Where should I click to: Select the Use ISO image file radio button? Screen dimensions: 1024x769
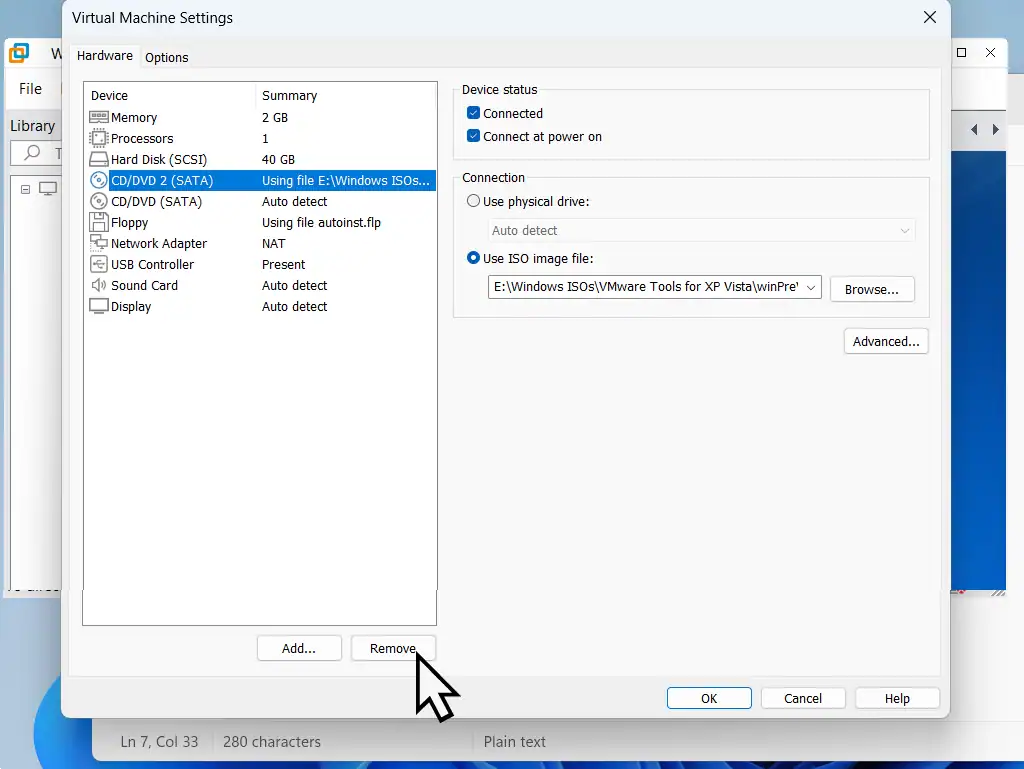coord(473,258)
